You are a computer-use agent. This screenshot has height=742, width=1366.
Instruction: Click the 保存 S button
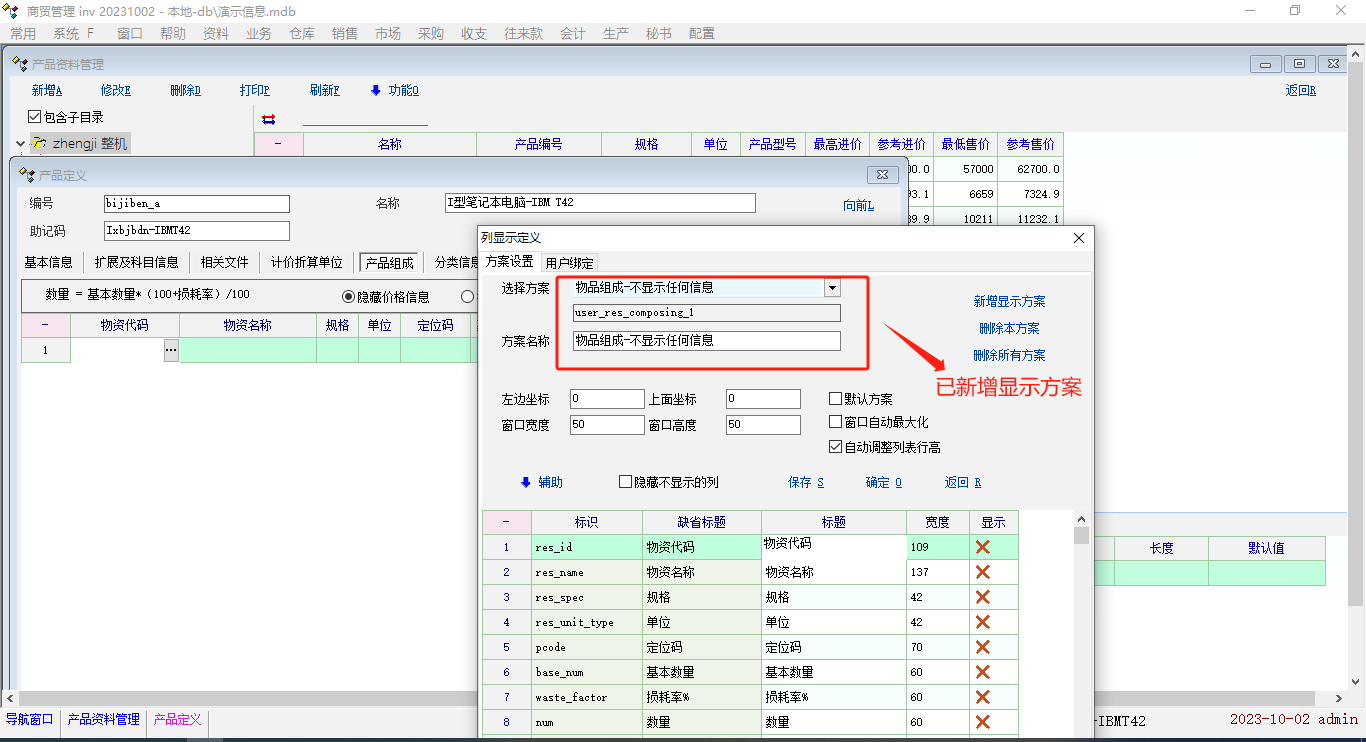(805, 482)
